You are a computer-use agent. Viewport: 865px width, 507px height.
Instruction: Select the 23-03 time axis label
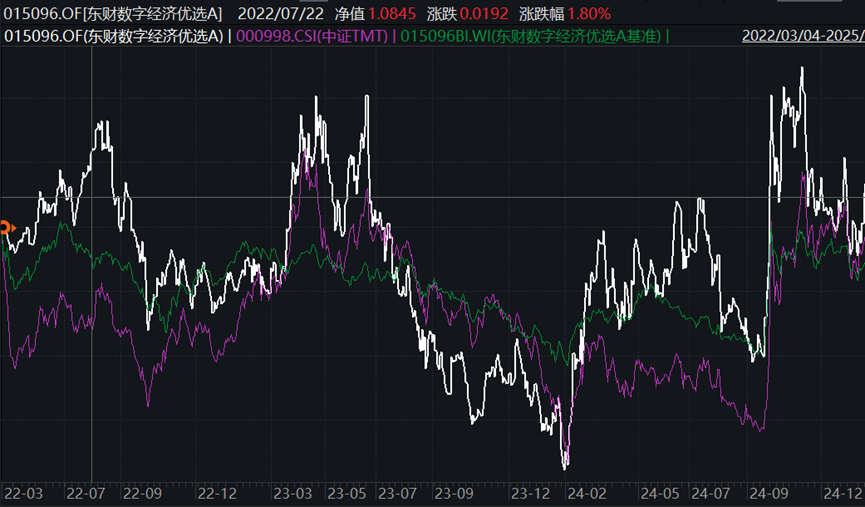point(292,494)
